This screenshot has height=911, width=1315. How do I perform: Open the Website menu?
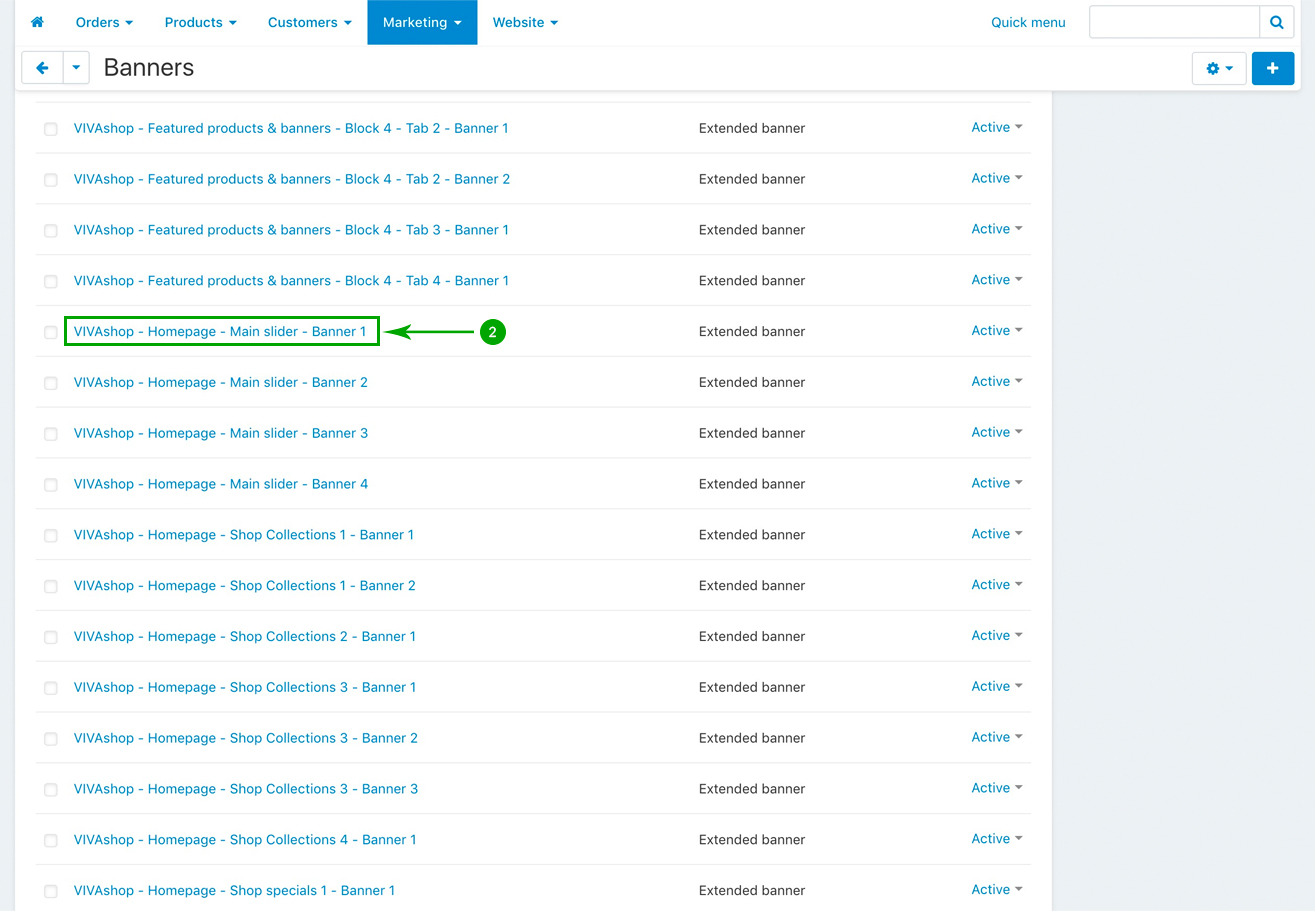tap(525, 22)
